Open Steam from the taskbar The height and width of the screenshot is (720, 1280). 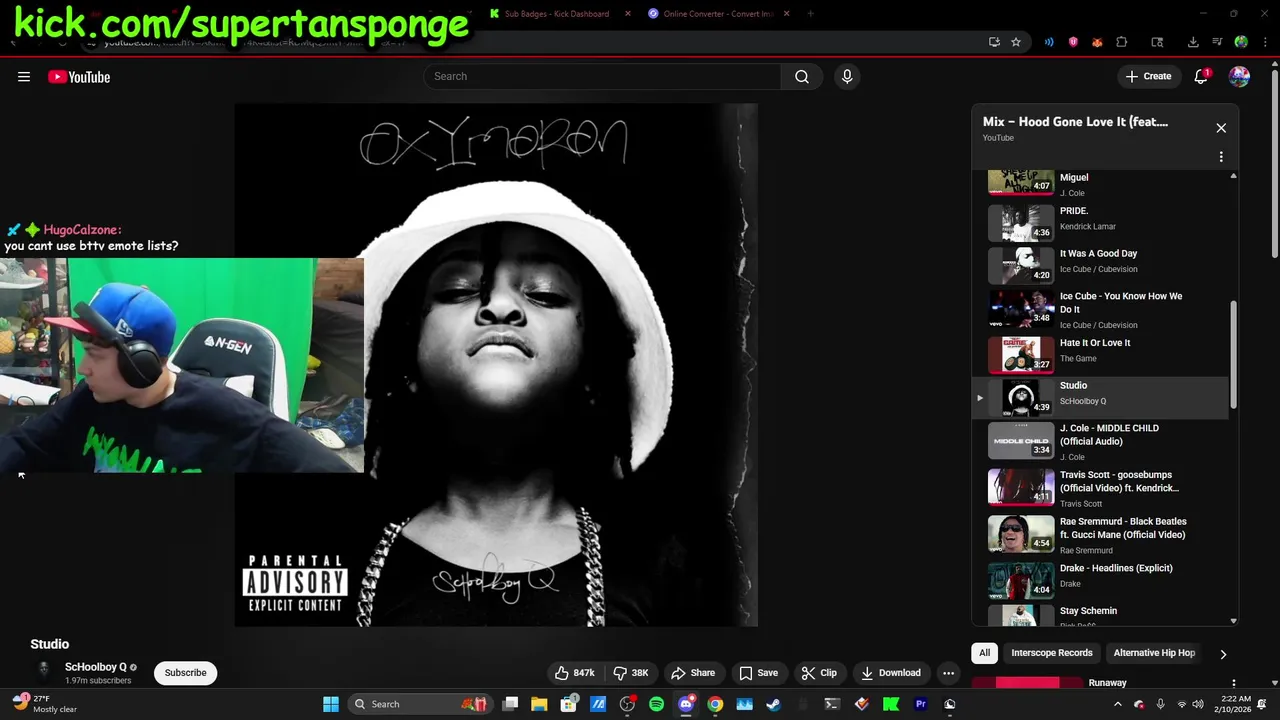pyautogui.click(x=773, y=704)
